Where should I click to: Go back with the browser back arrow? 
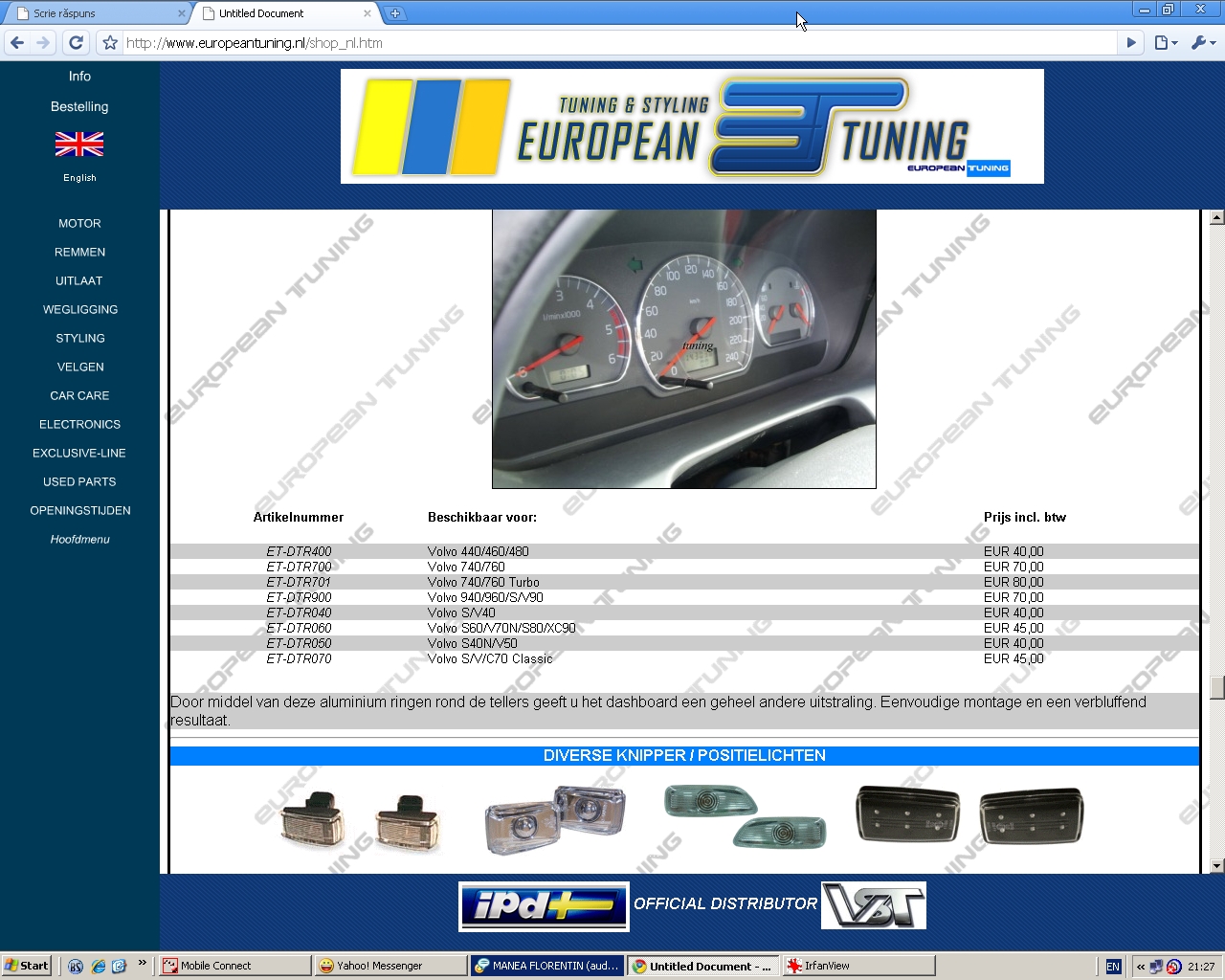tap(17, 42)
